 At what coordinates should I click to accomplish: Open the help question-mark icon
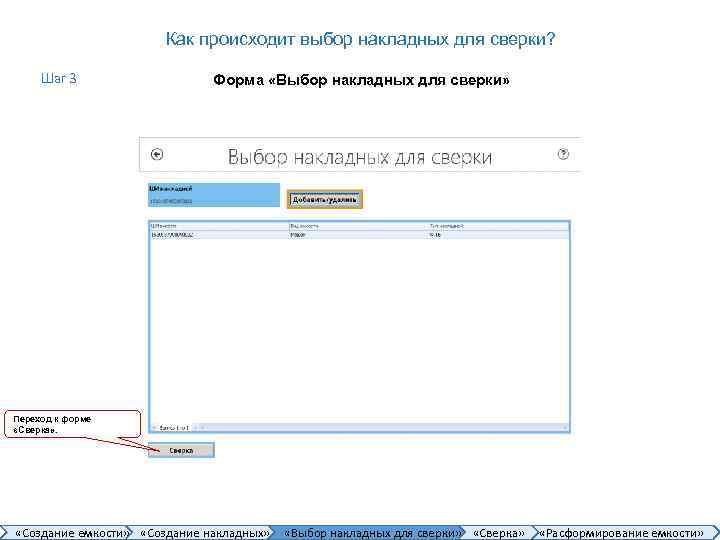(x=563, y=154)
